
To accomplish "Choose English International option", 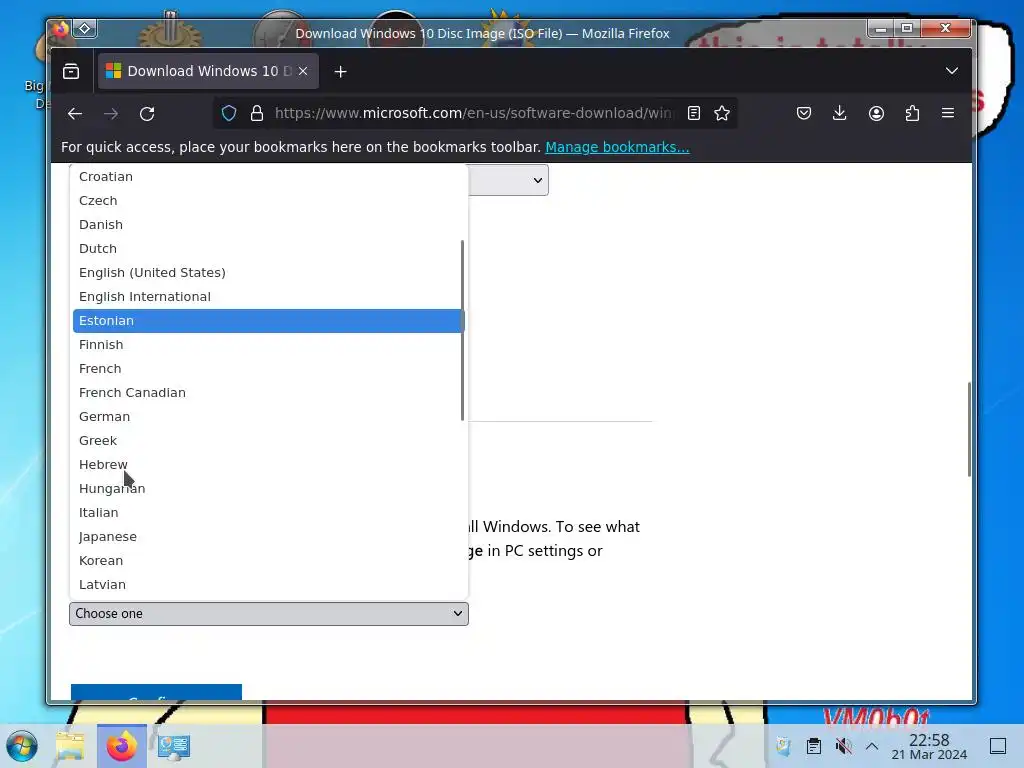I will pos(268,296).
